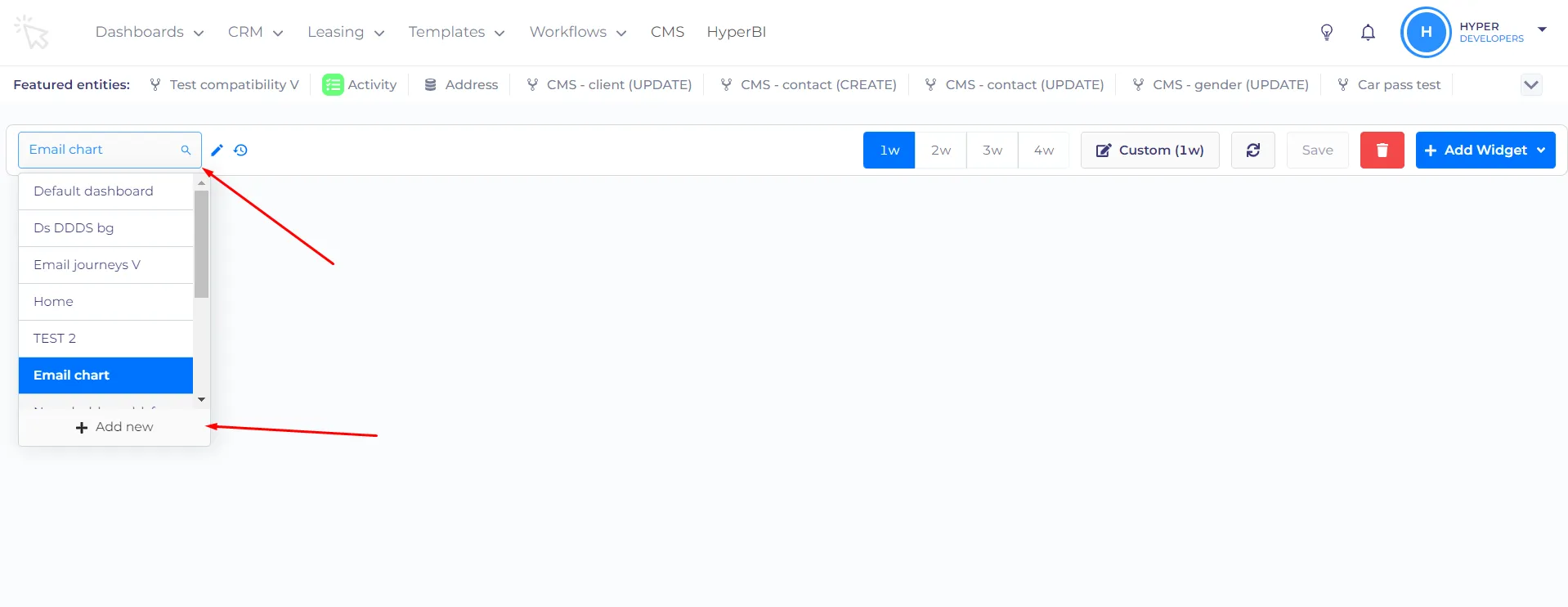Image resolution: width=1568 pixels, height=607 pixels.
Task: Click the app logo in header
Action: coord(32,32)
